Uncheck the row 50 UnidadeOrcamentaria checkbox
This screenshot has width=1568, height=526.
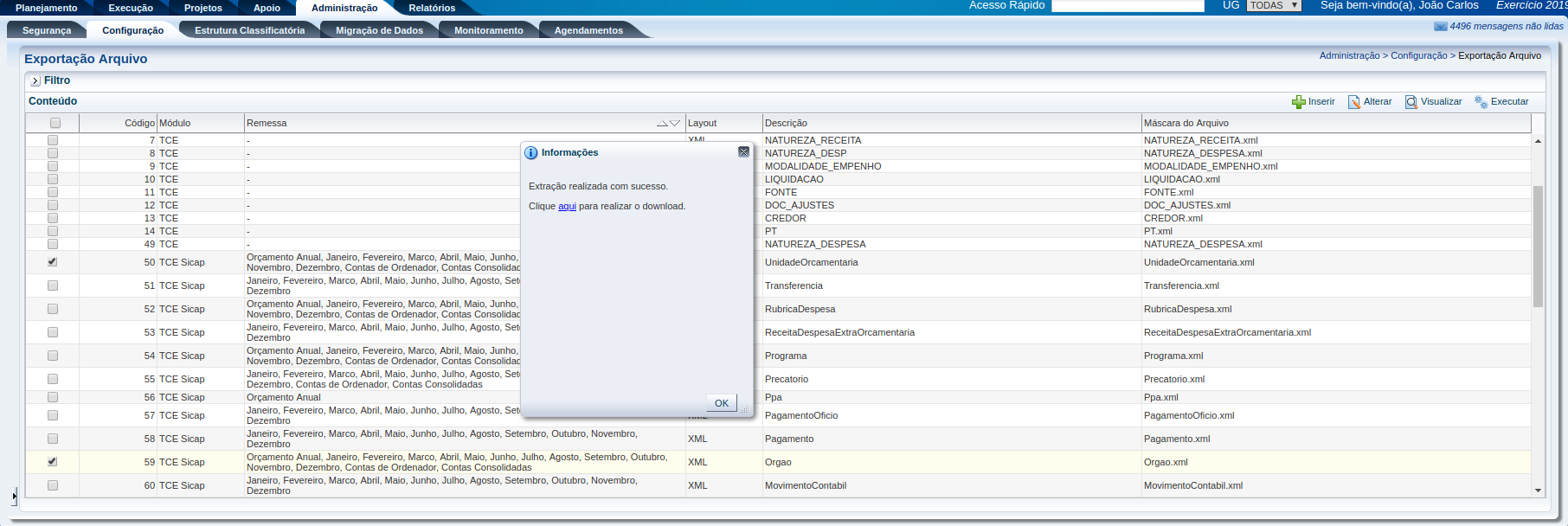[x=53, y=262]
